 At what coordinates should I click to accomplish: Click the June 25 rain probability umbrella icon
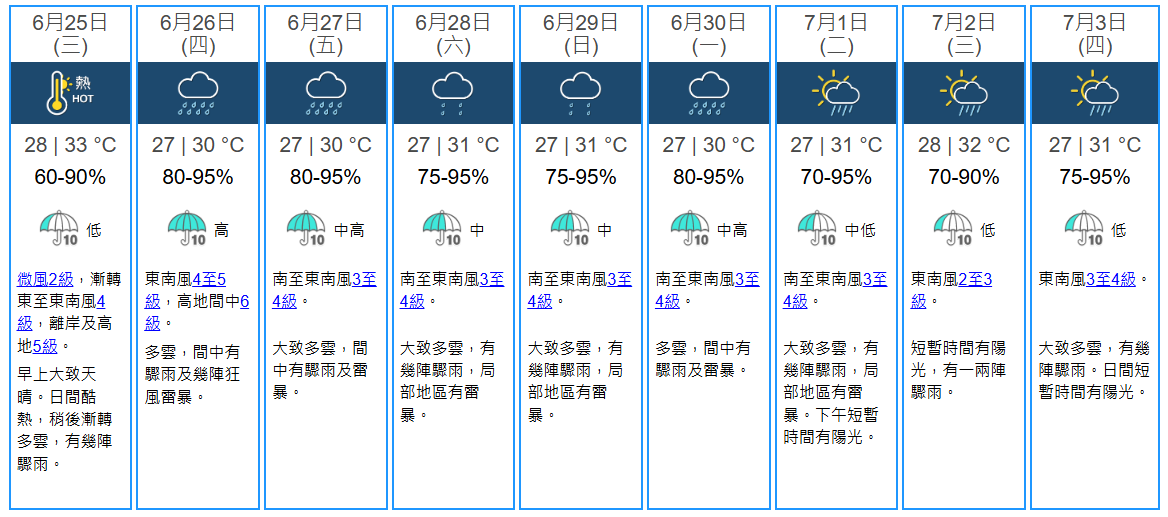[59, 229]
